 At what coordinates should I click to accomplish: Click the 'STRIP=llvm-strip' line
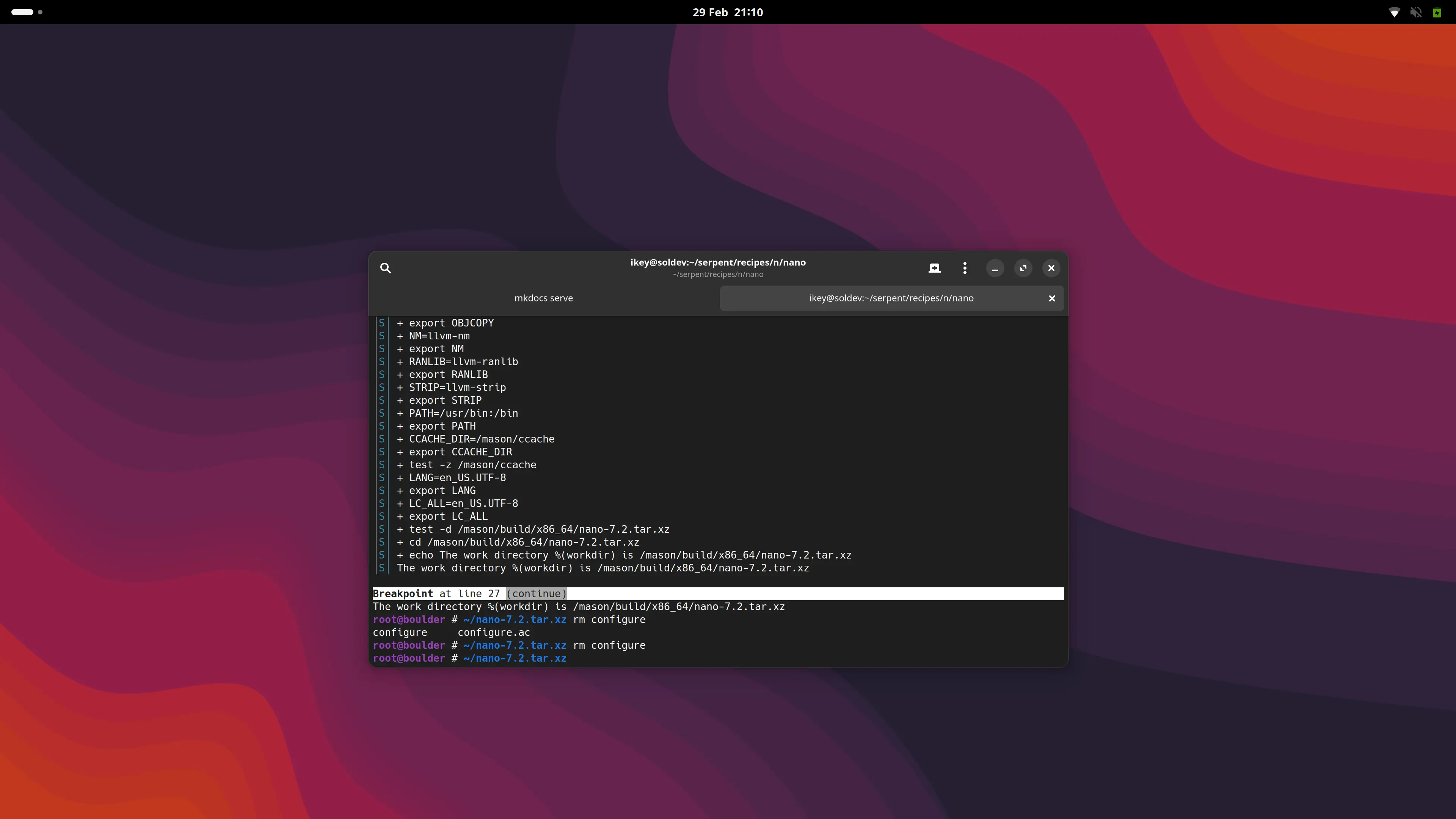(x=451, y=387)
